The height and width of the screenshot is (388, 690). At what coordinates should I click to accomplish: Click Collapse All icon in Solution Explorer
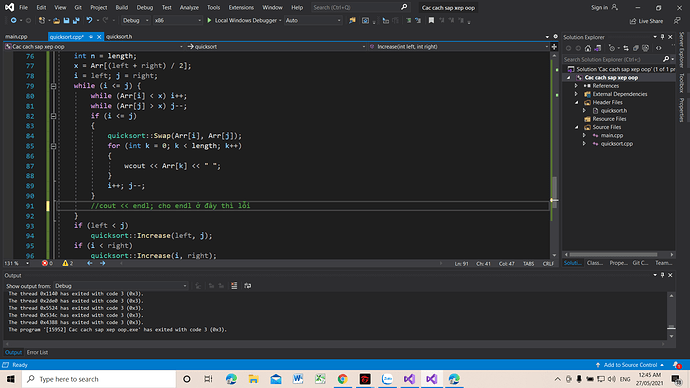point(636,48)
